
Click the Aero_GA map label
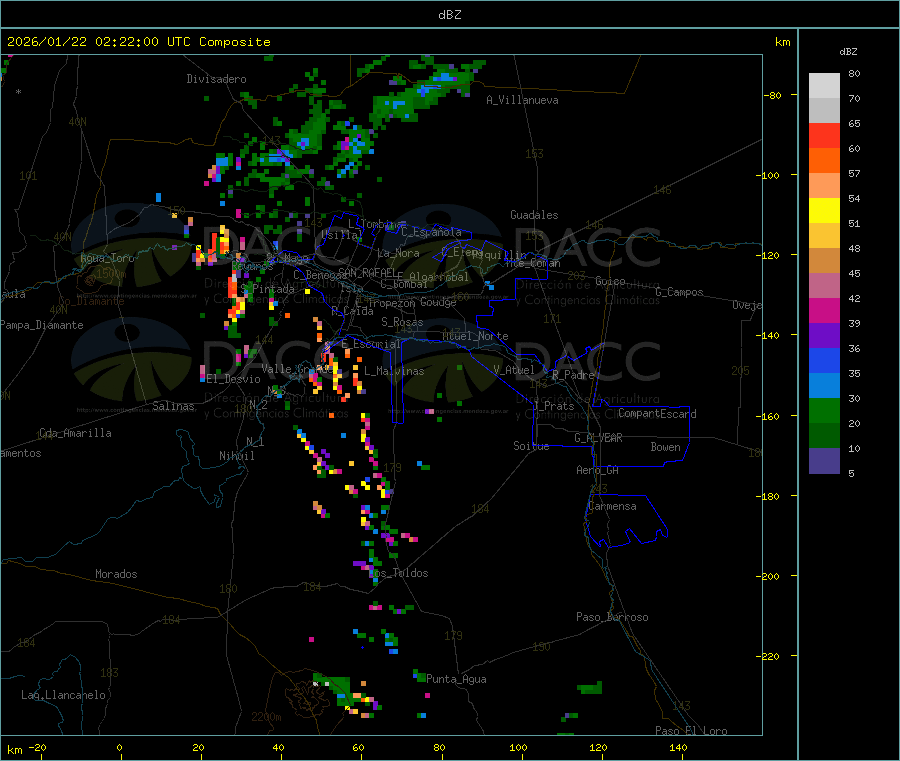tap(598, 470)
